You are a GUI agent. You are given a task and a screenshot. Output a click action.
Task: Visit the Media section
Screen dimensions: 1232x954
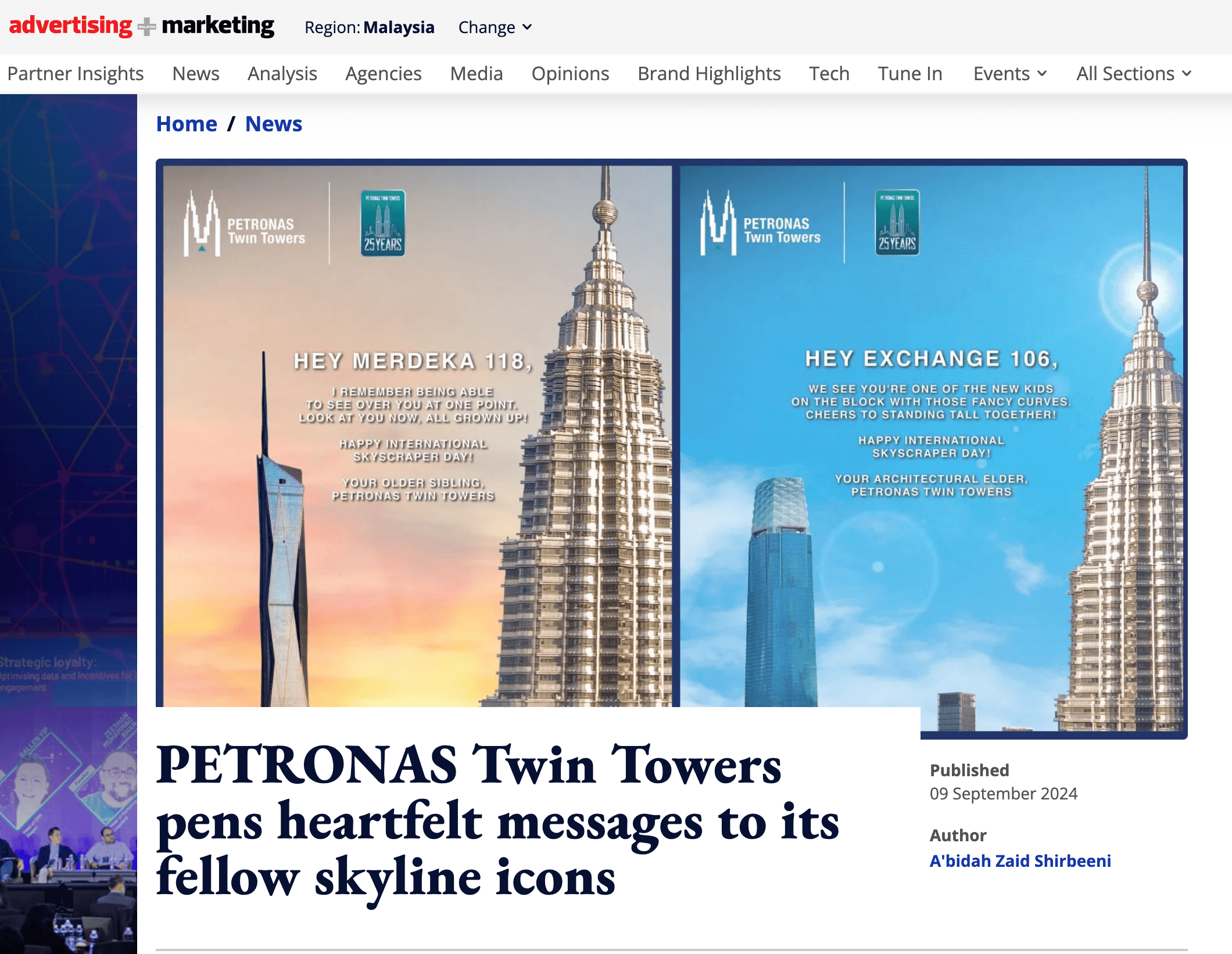click(477, 74)
